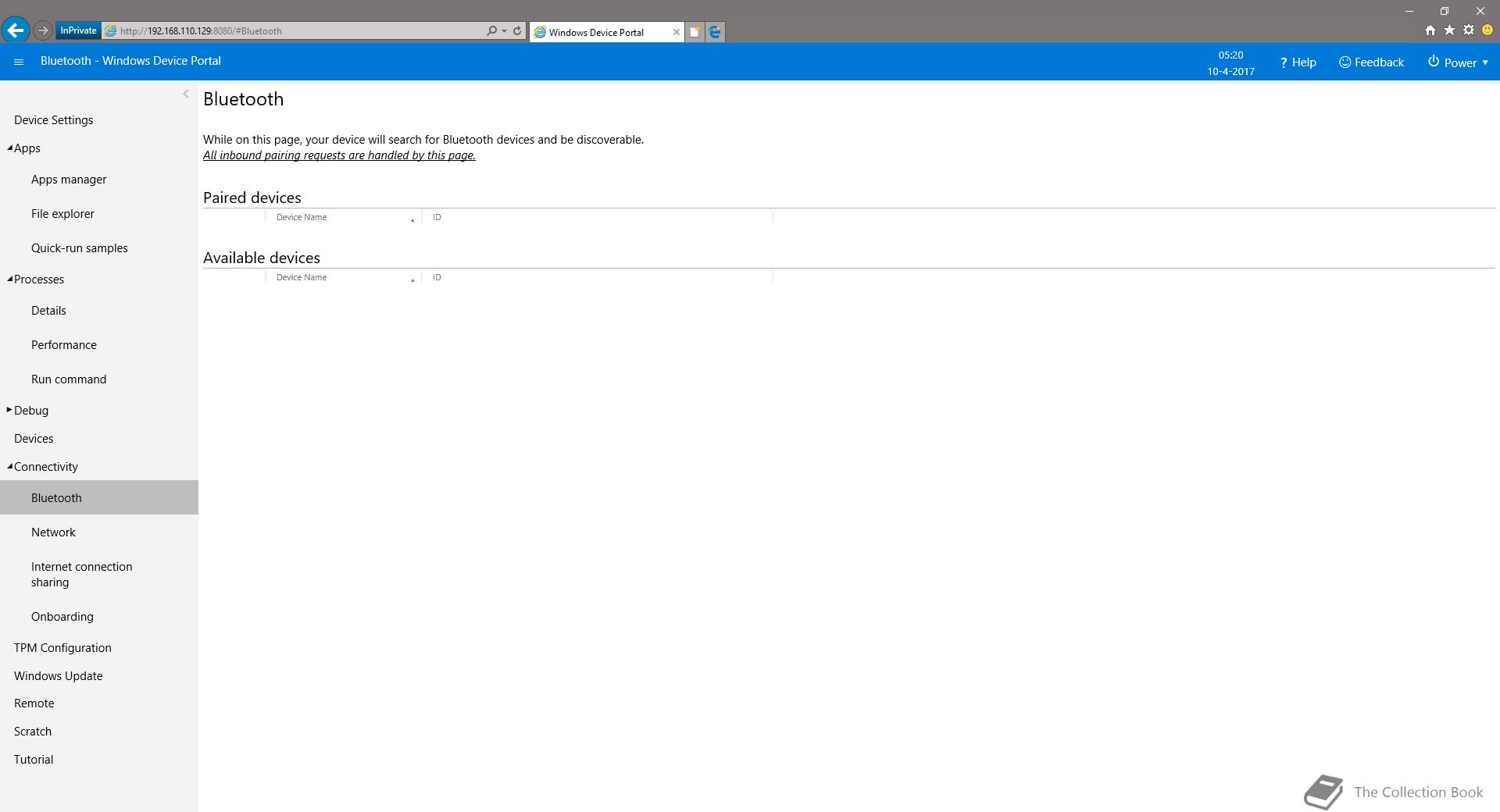Open the Power dropdown menu
Image resolution: width=1500 pixels, height=812 pixels.
pyautogui.click(x=1458, y=62)
